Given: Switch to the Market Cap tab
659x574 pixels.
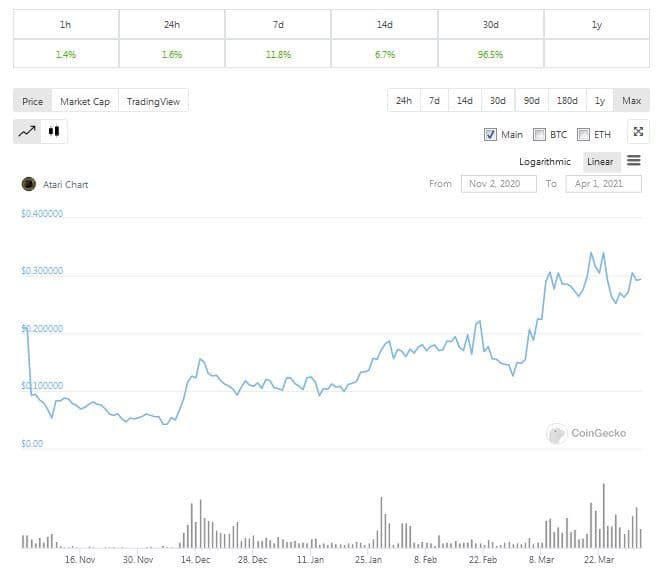Looking at the screenshot, I should 85,101.
